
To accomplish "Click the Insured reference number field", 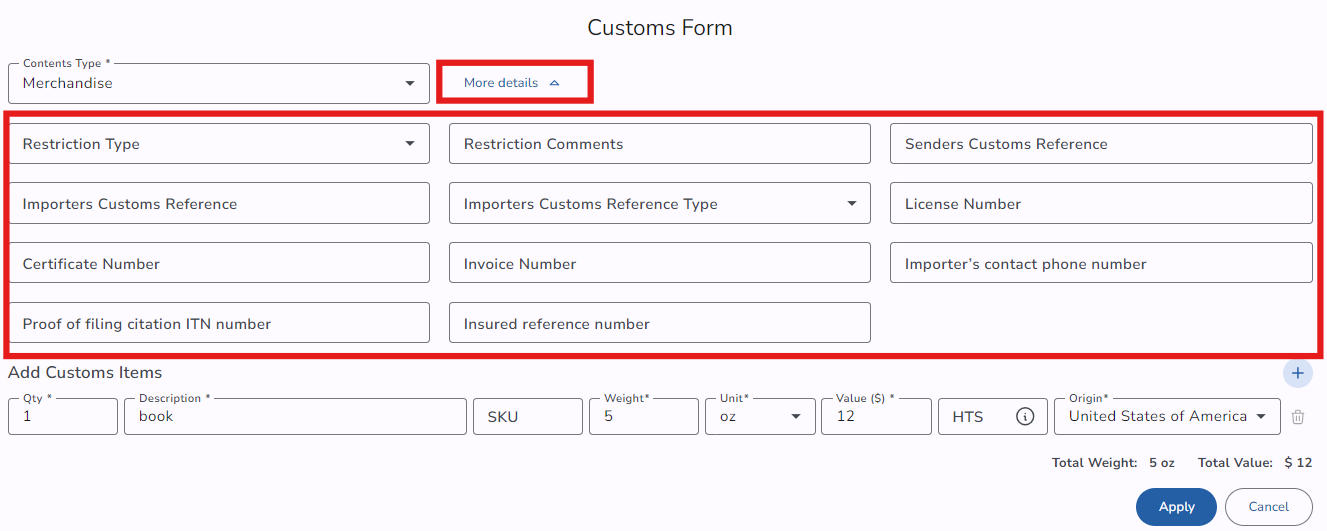I will point(659,324).
